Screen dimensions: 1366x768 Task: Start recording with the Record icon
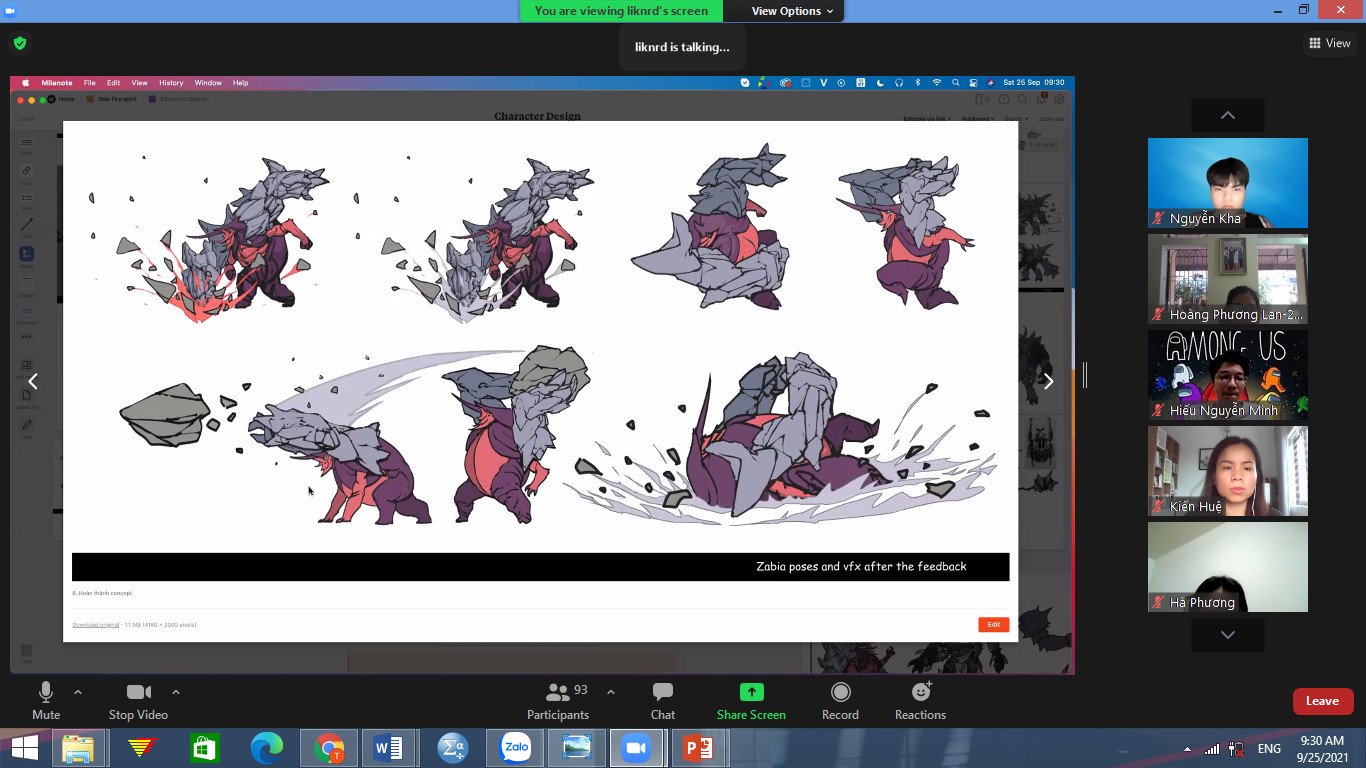pos(841,692)
